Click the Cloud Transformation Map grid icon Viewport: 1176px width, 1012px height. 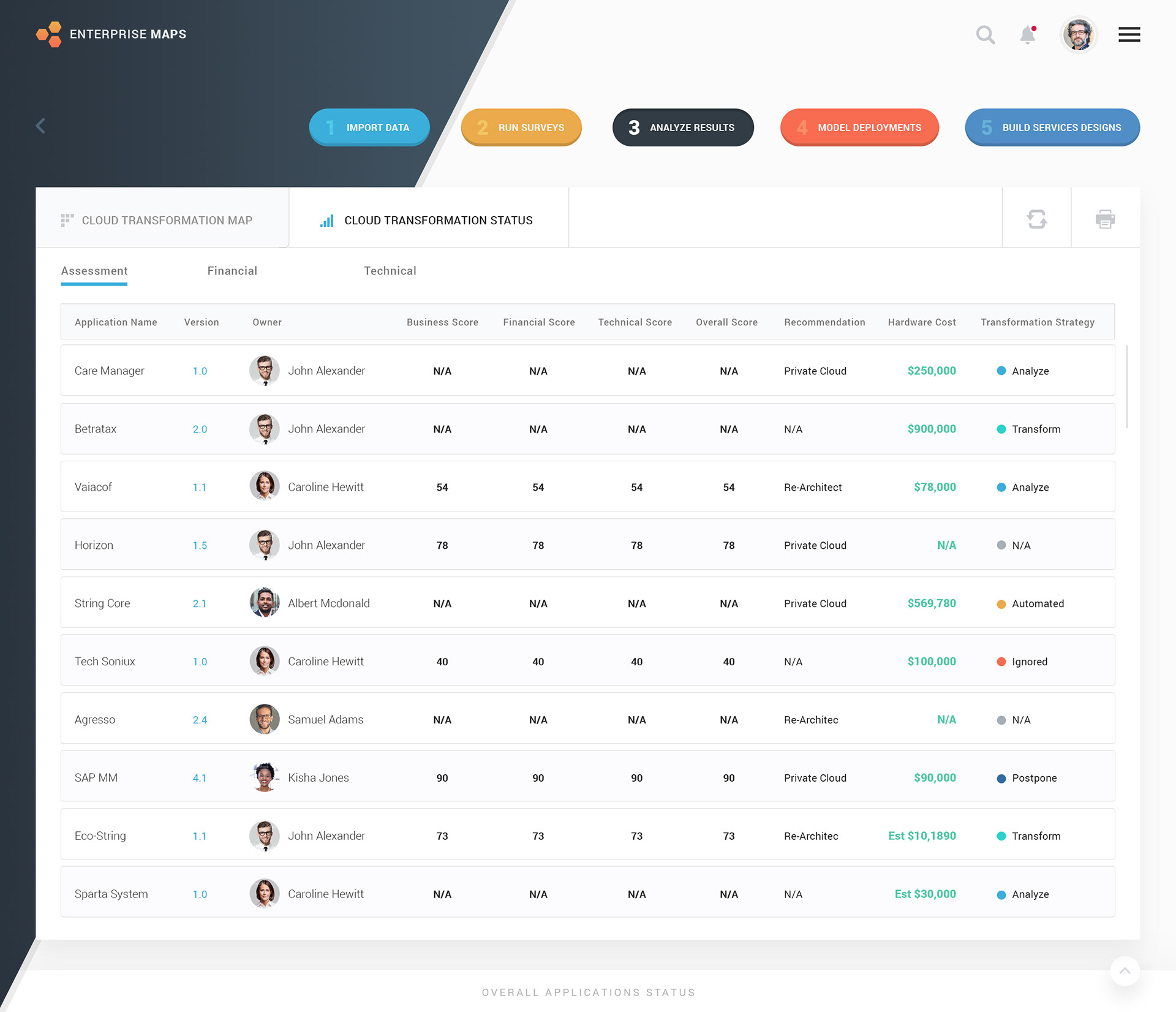[x=67, y=221]
